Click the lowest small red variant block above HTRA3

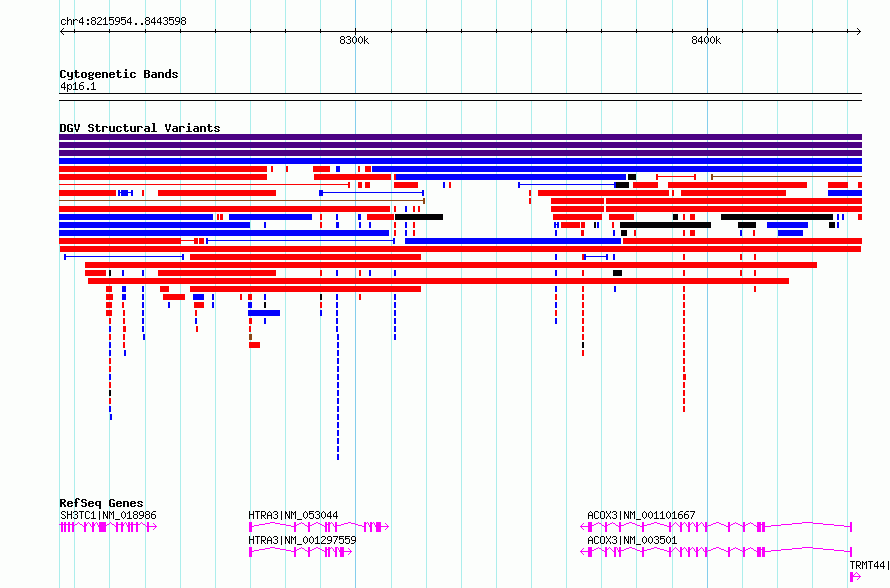pos(254,345)
